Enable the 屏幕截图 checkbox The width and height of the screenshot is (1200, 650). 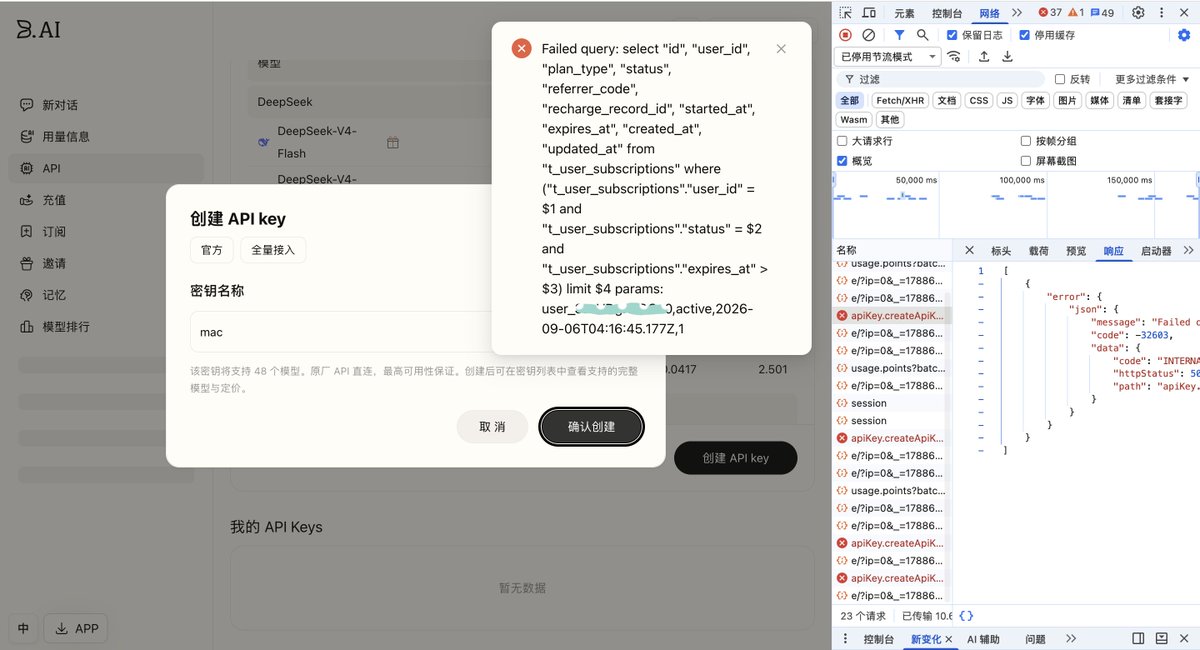pos(1026,160)
